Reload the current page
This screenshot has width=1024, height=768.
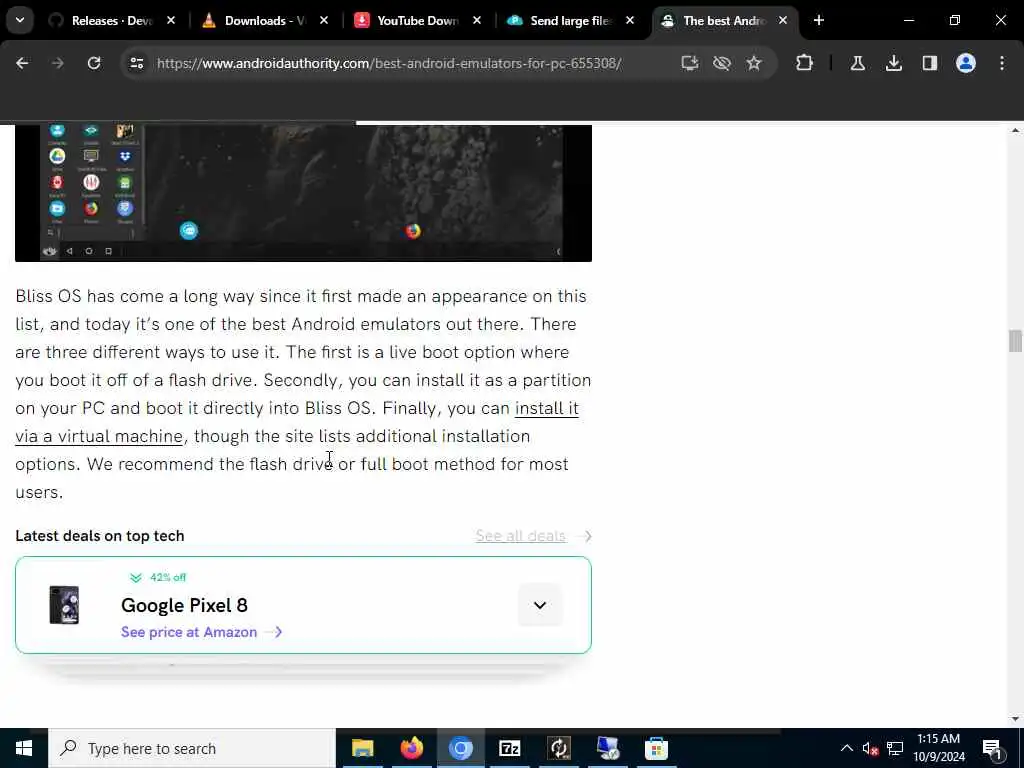pyautogui.click(x=94, y=63)
